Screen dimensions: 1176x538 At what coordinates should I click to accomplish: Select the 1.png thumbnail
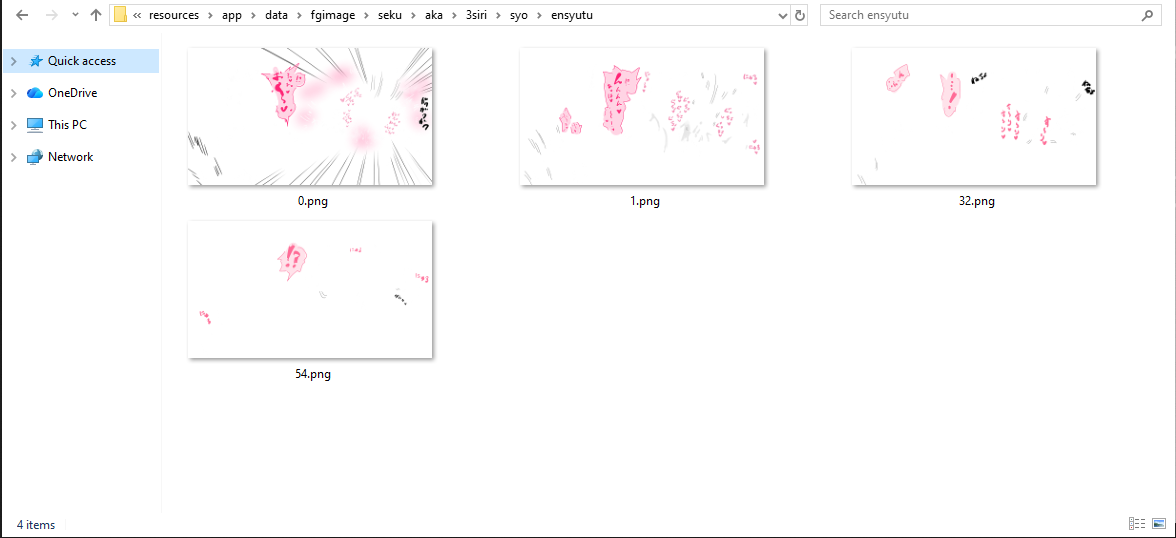tap(642, 116)
